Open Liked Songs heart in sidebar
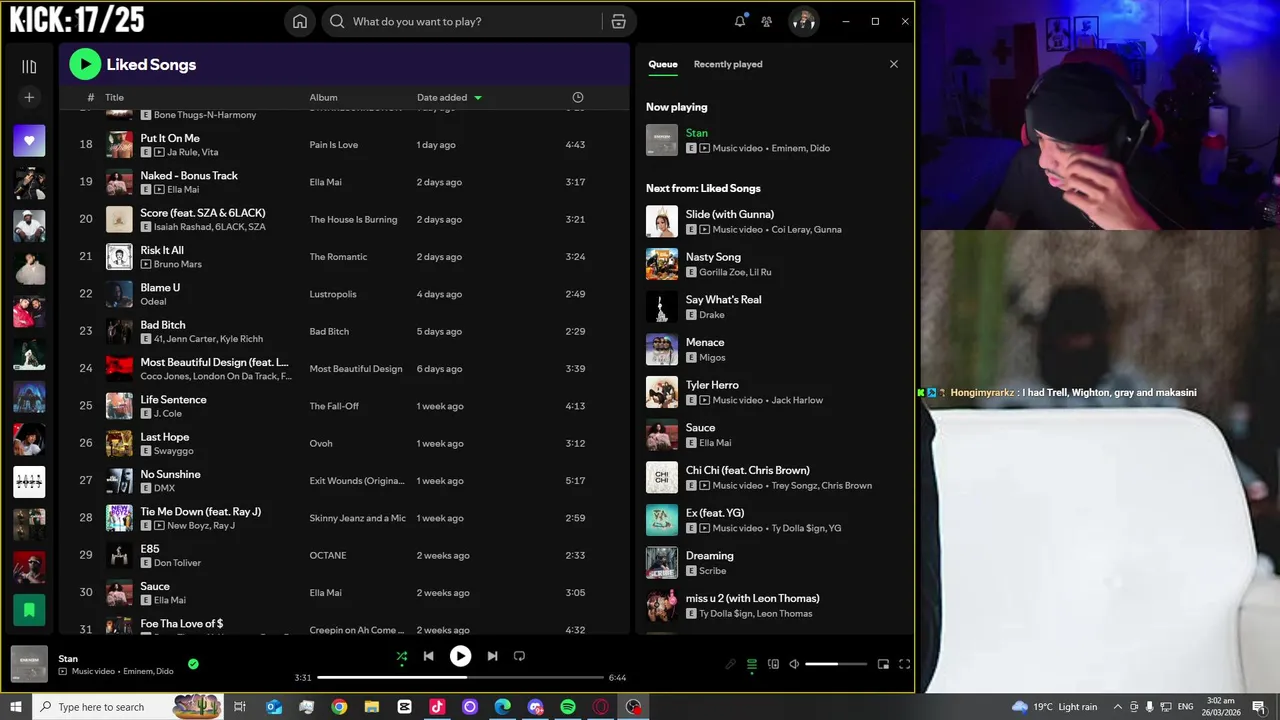 coord(29,141)
